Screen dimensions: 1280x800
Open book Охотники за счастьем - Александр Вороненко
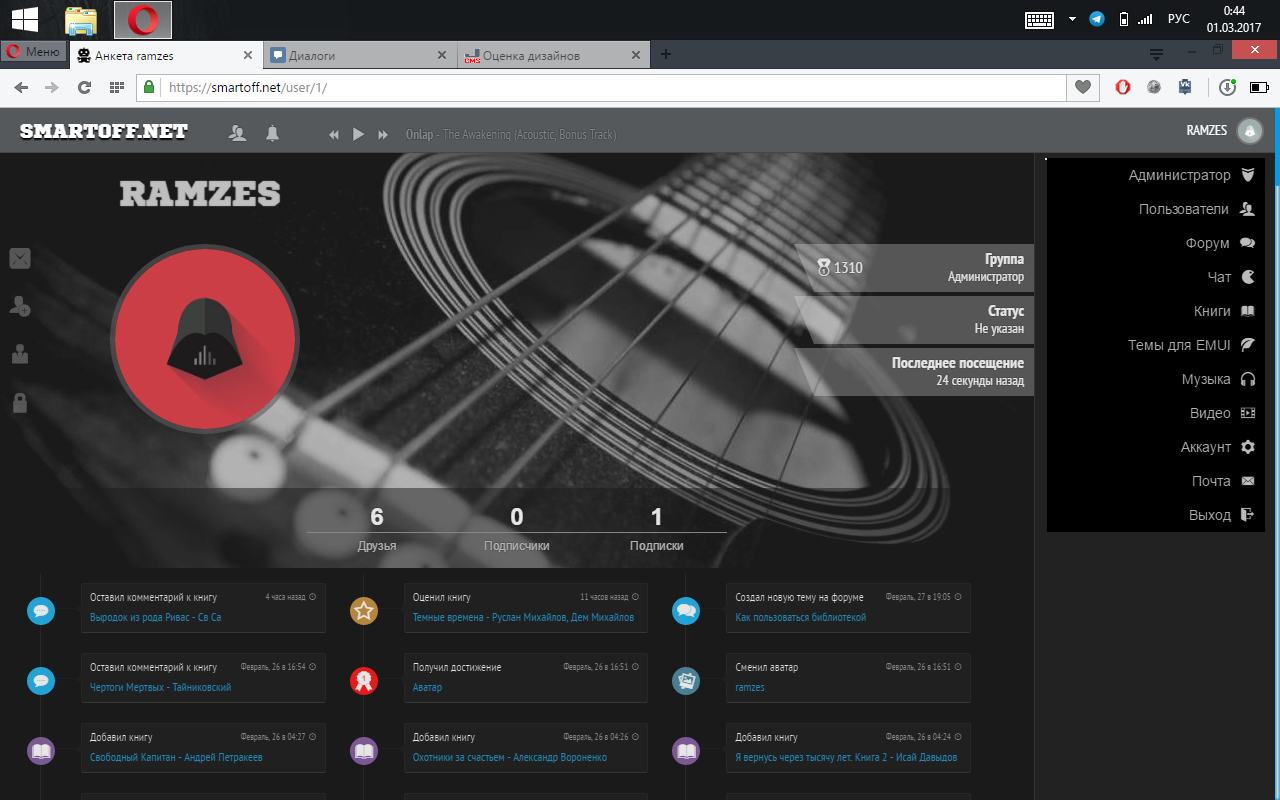(x=509, y=757)
